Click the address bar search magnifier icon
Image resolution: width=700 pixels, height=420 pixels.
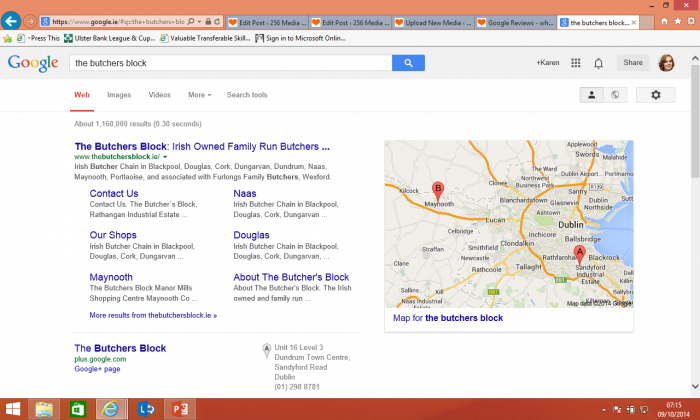pos(191,21)
